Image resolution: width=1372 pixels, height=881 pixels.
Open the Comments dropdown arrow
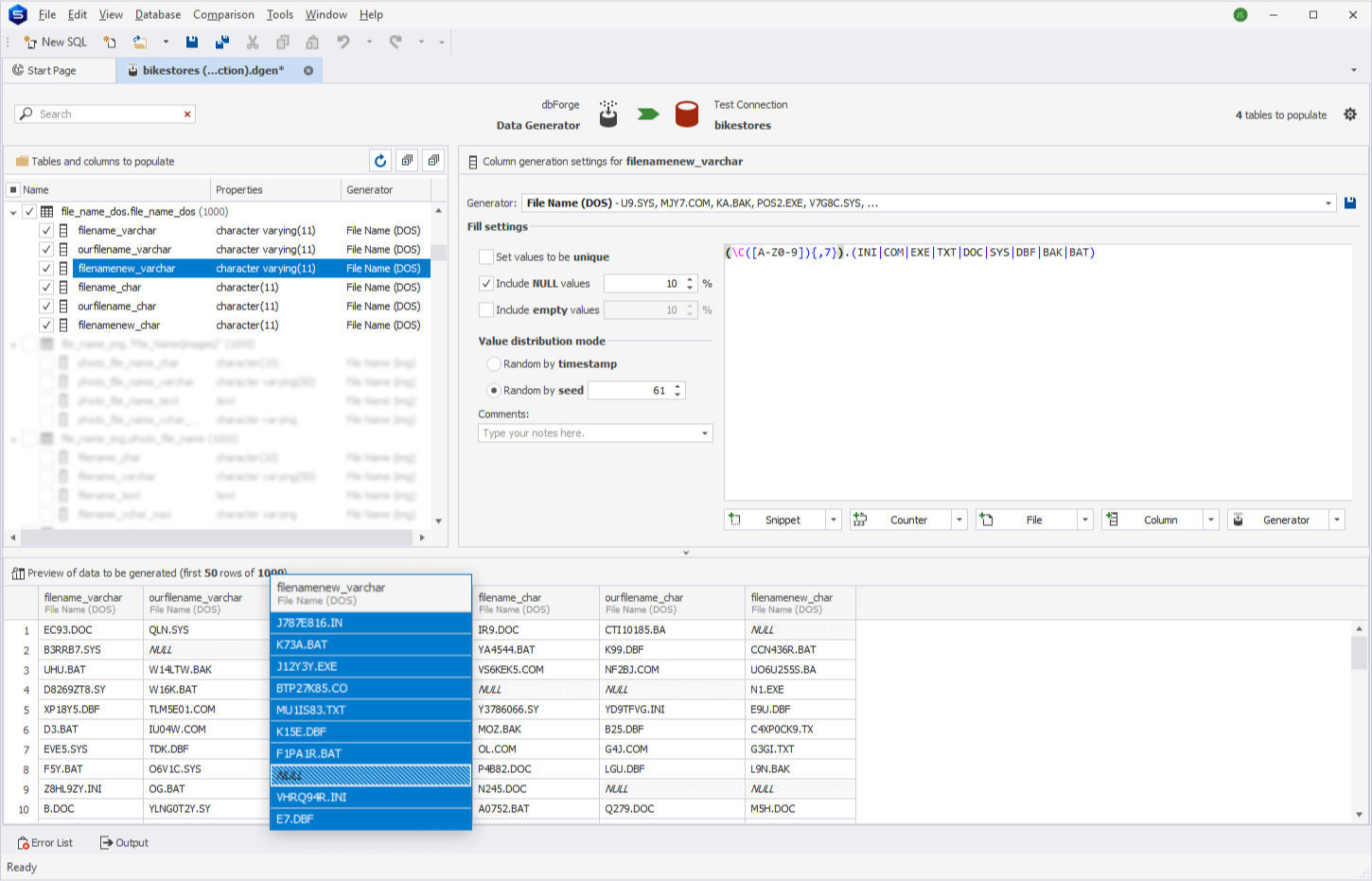pos(705,433)
